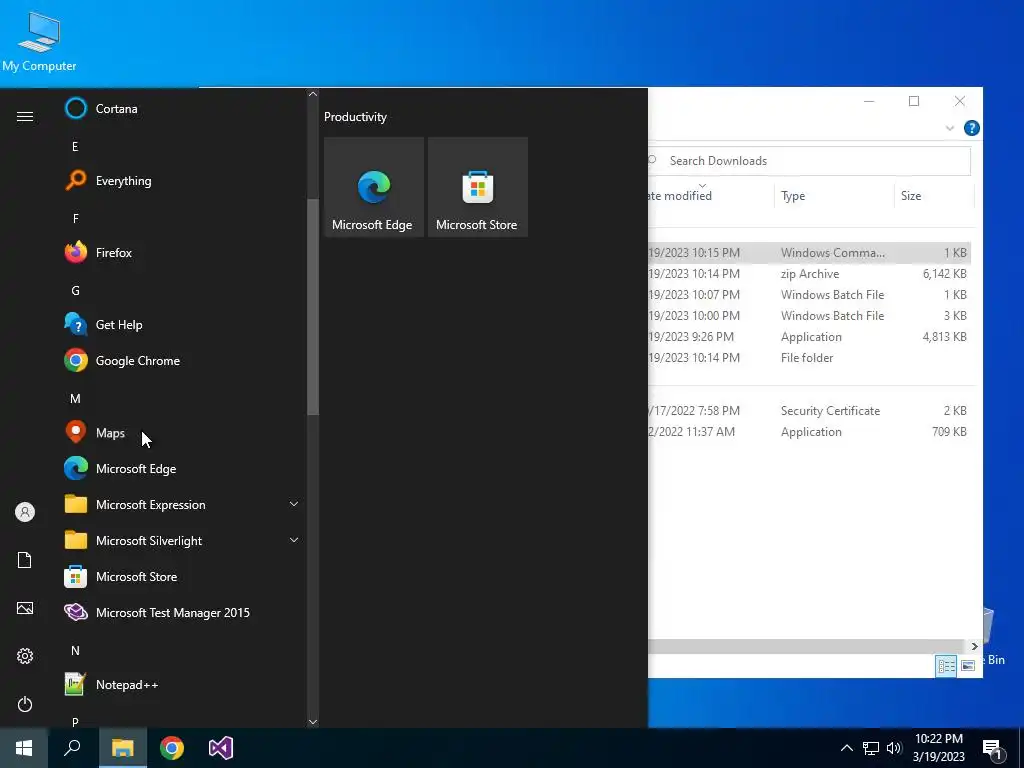
Task: Select the 4,813 KB Application row
Action: point(809,337)
